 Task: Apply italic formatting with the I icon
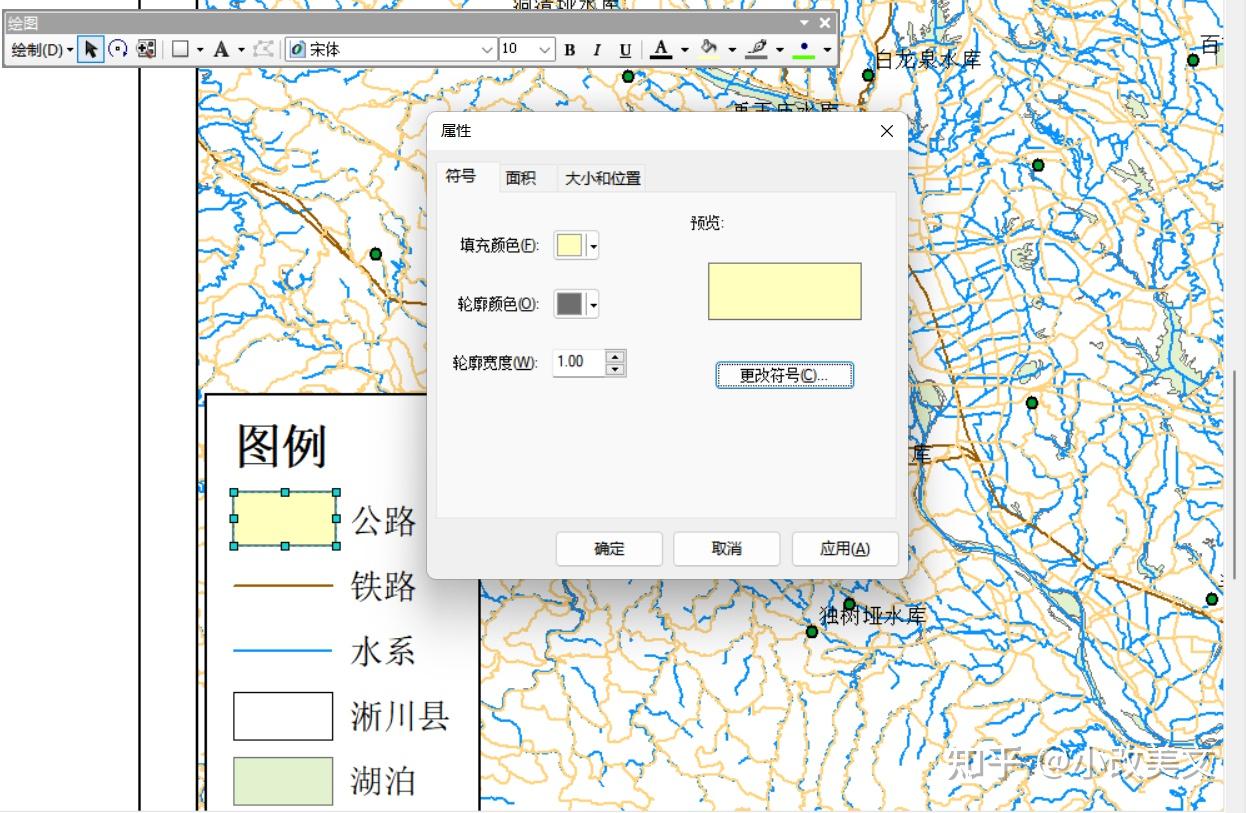point(596,48)
